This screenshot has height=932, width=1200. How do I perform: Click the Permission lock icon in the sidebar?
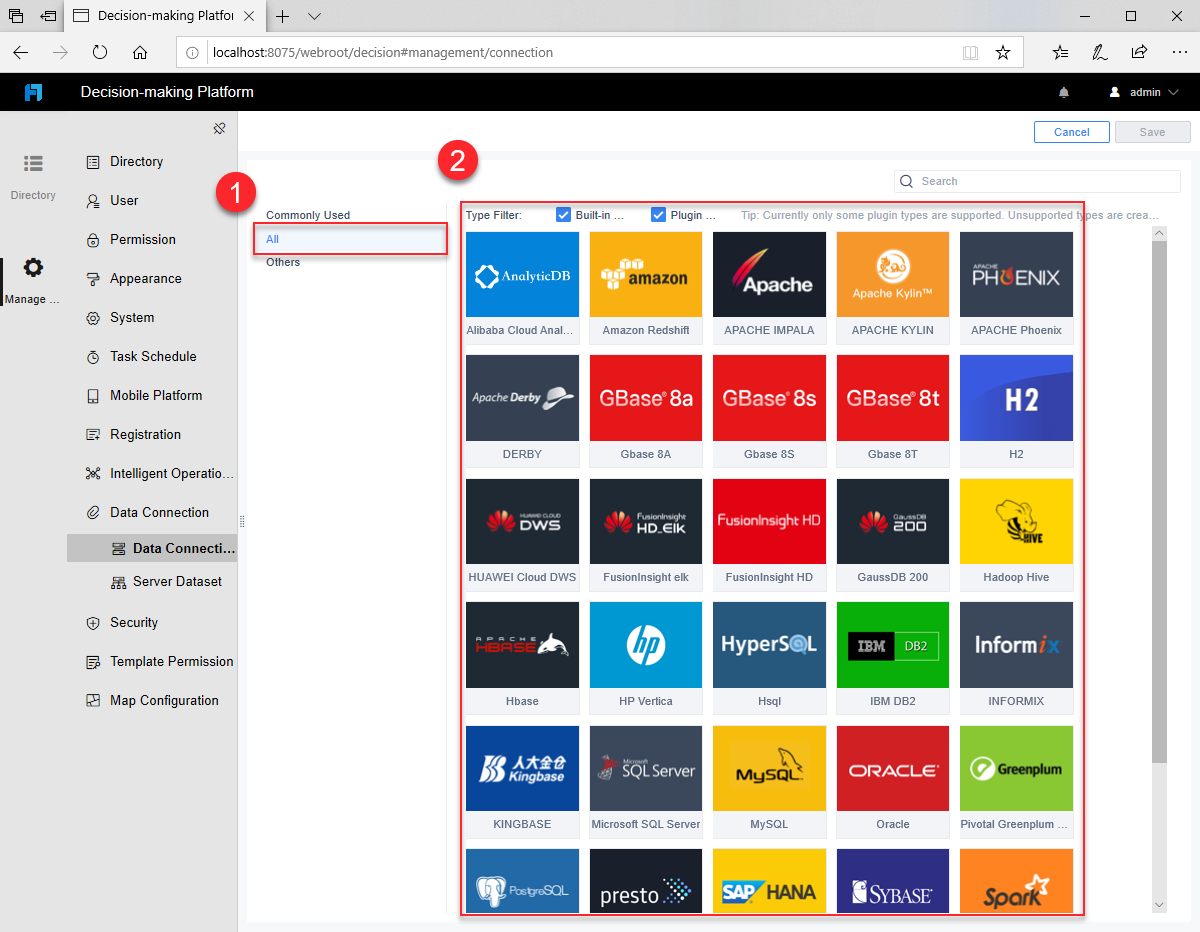point(93,239)
